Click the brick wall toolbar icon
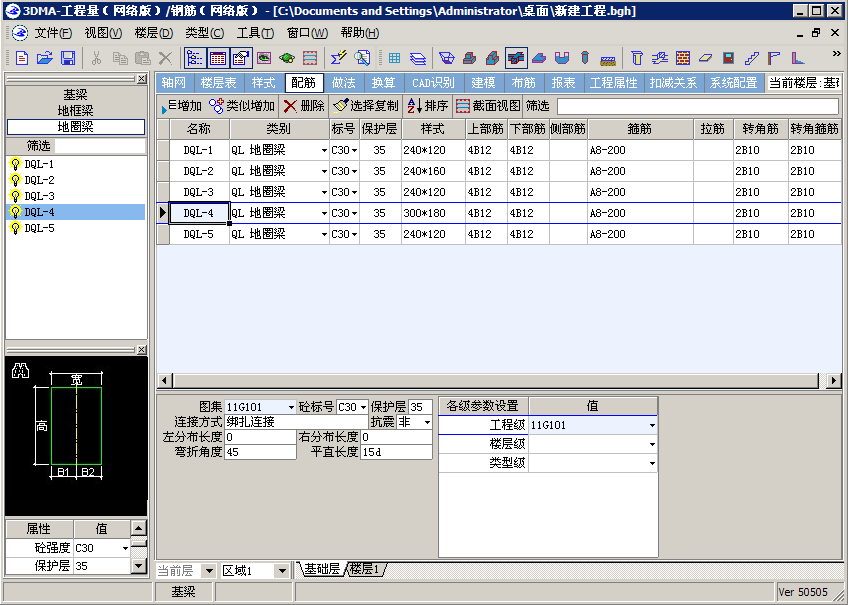 (683, 58)
